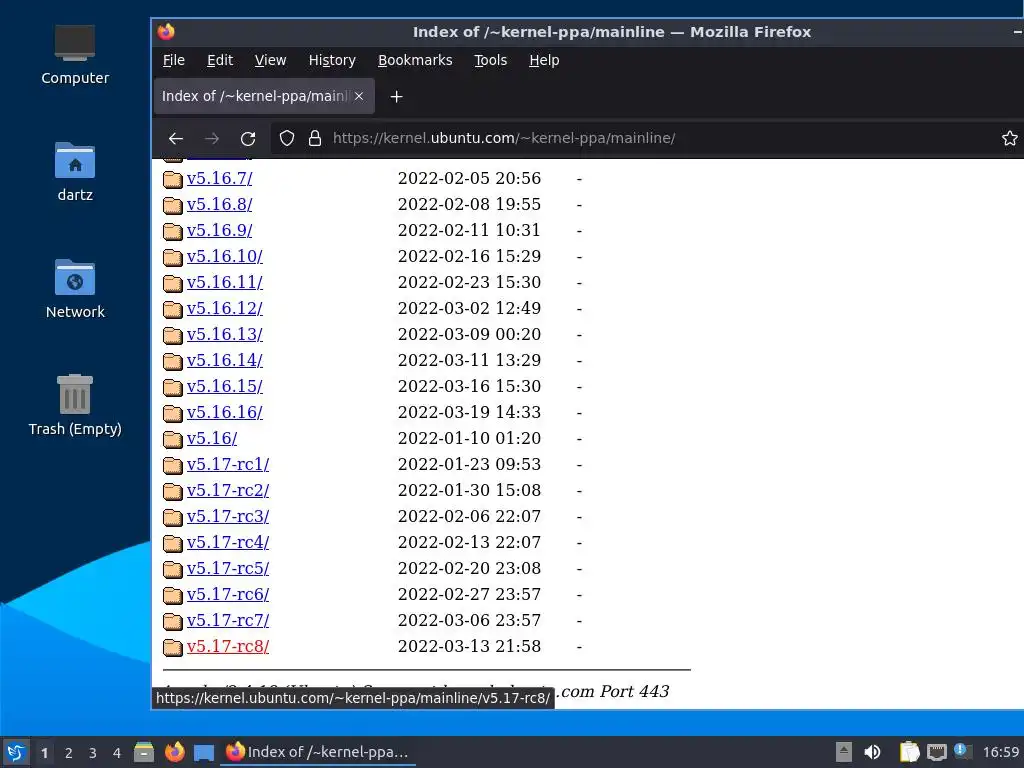Image resolution: width=1024 pixels, height=768 pixels.
Task: Open the v5.16.15/ directory link
Action: (225, 387)
